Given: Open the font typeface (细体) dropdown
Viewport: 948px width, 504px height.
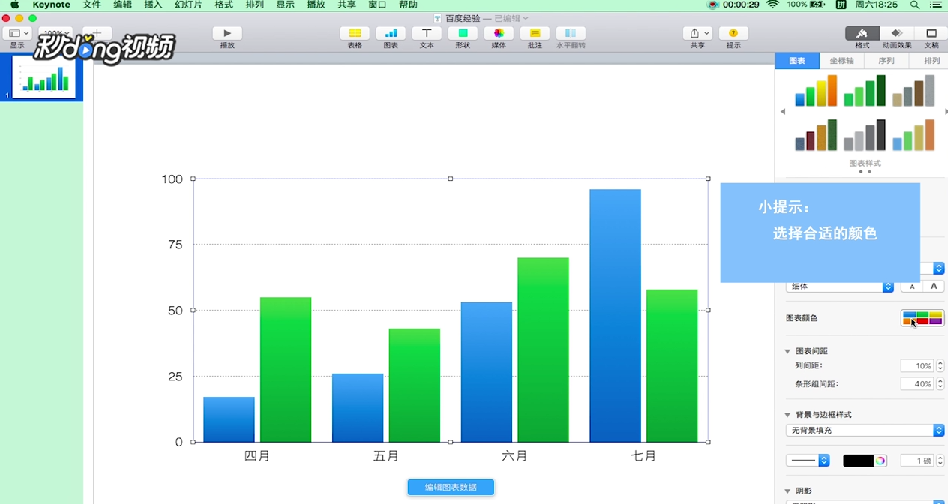Looking at the screenshot, I should [840, 286].
